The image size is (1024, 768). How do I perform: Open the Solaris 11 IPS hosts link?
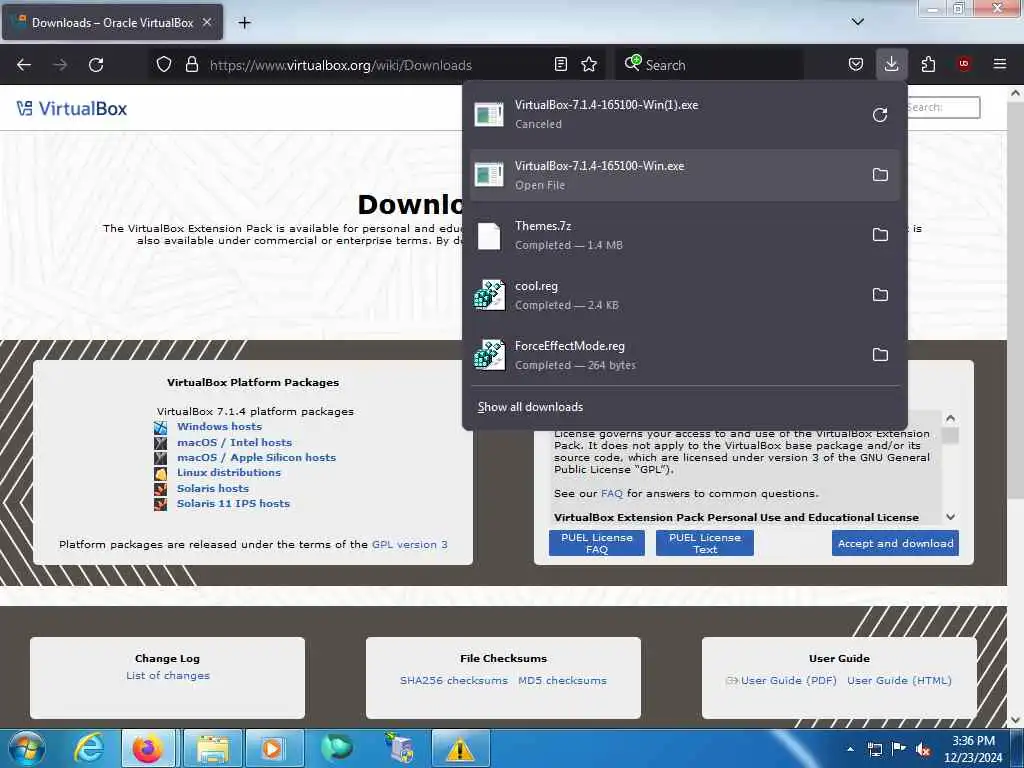tap(233, 504)
